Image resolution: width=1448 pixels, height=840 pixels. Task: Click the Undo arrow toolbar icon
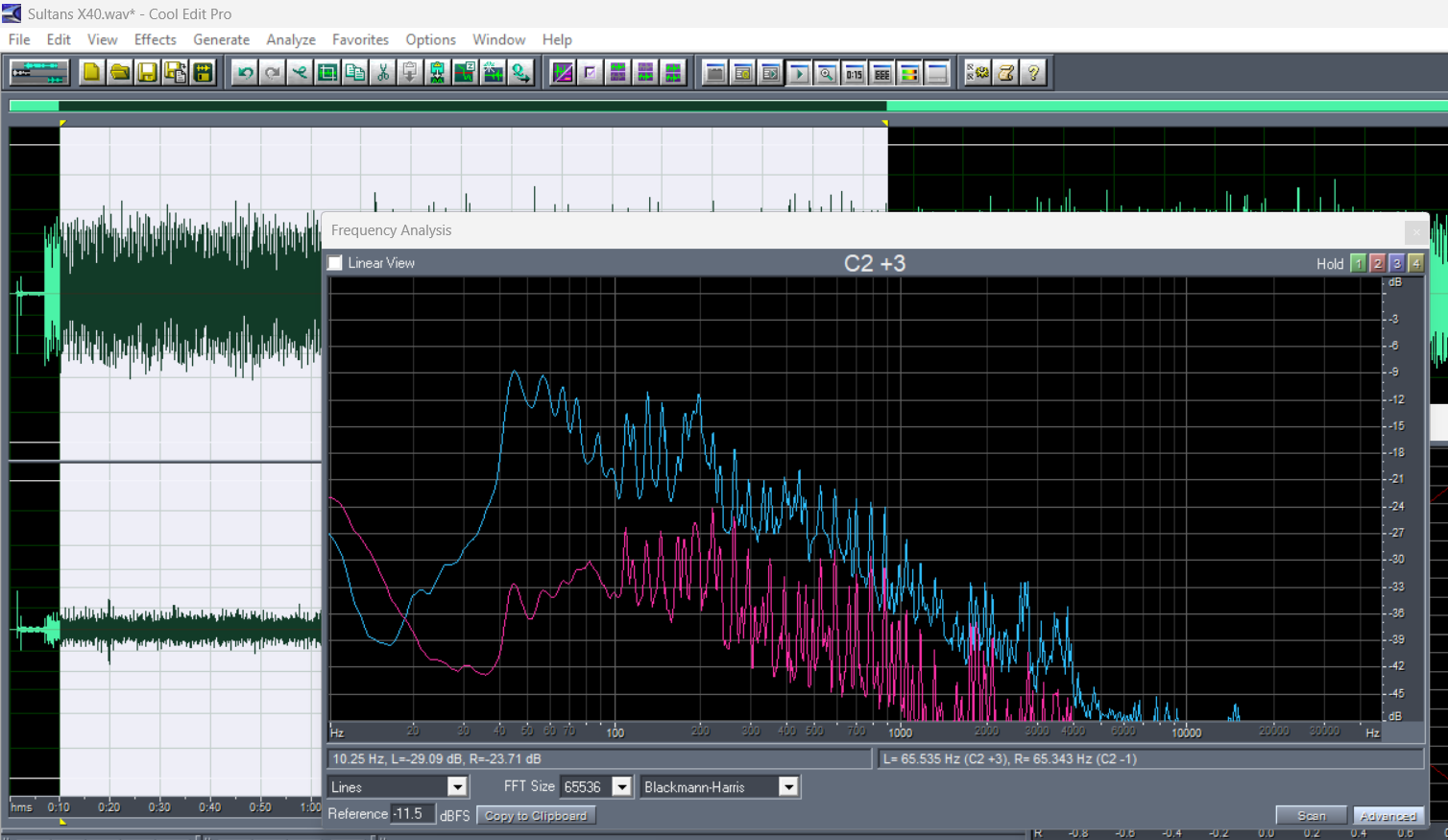245,73
